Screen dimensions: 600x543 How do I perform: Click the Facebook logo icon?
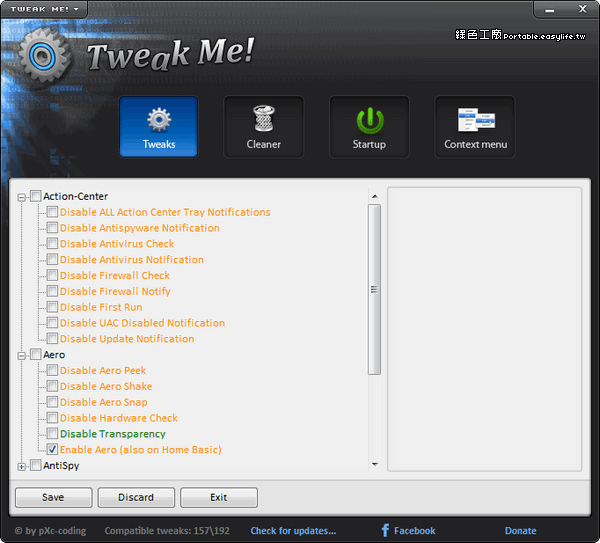pyautogui.click(x=385, y=530)
